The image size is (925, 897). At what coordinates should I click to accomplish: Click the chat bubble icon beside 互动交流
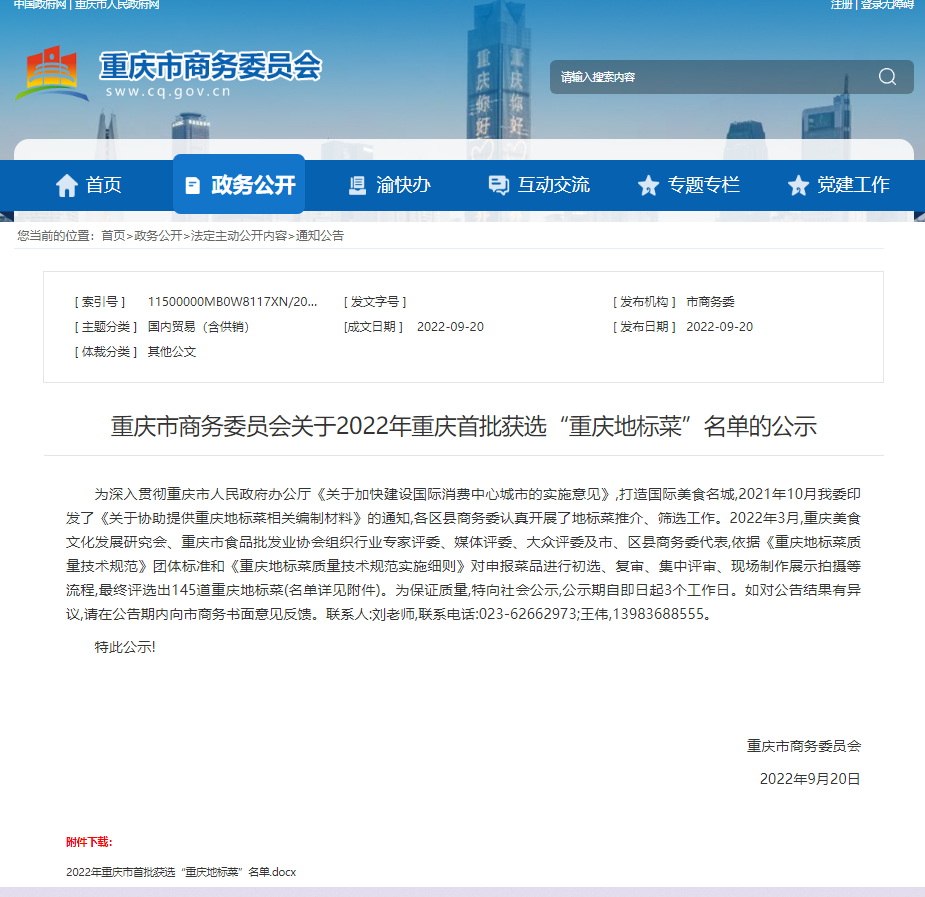point(498,185)
